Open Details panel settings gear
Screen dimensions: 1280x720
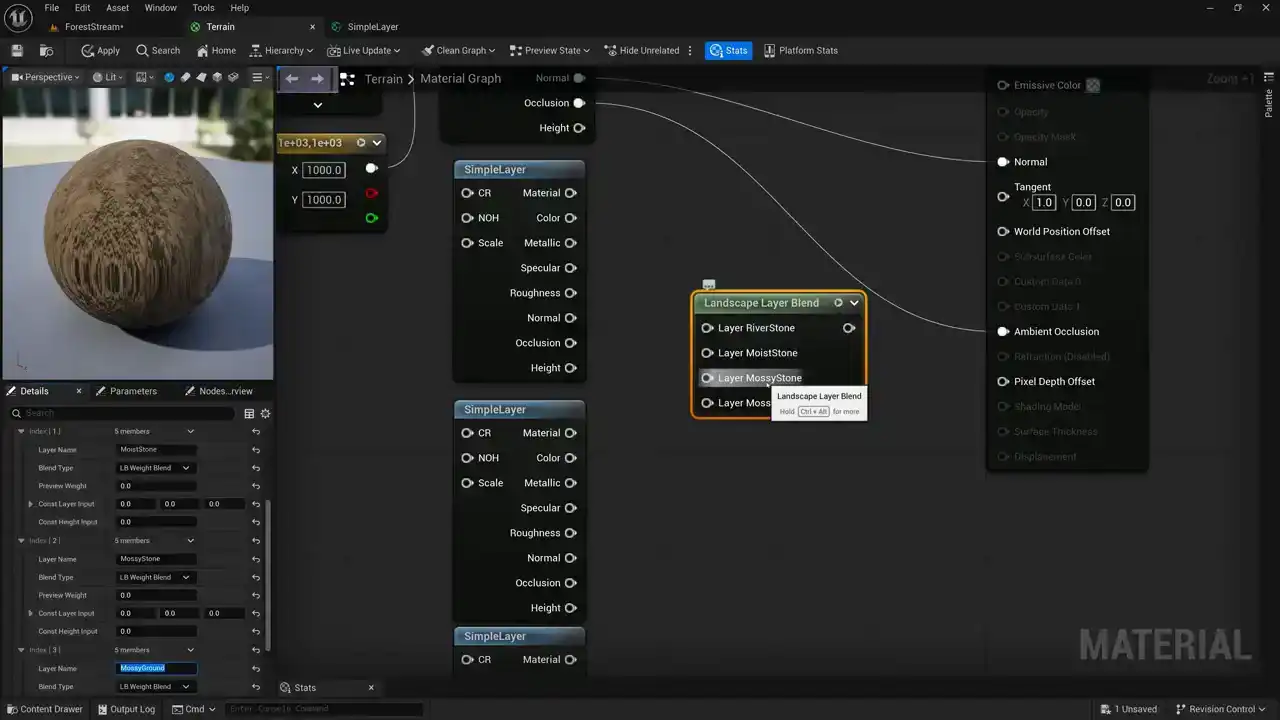point(265,413)
